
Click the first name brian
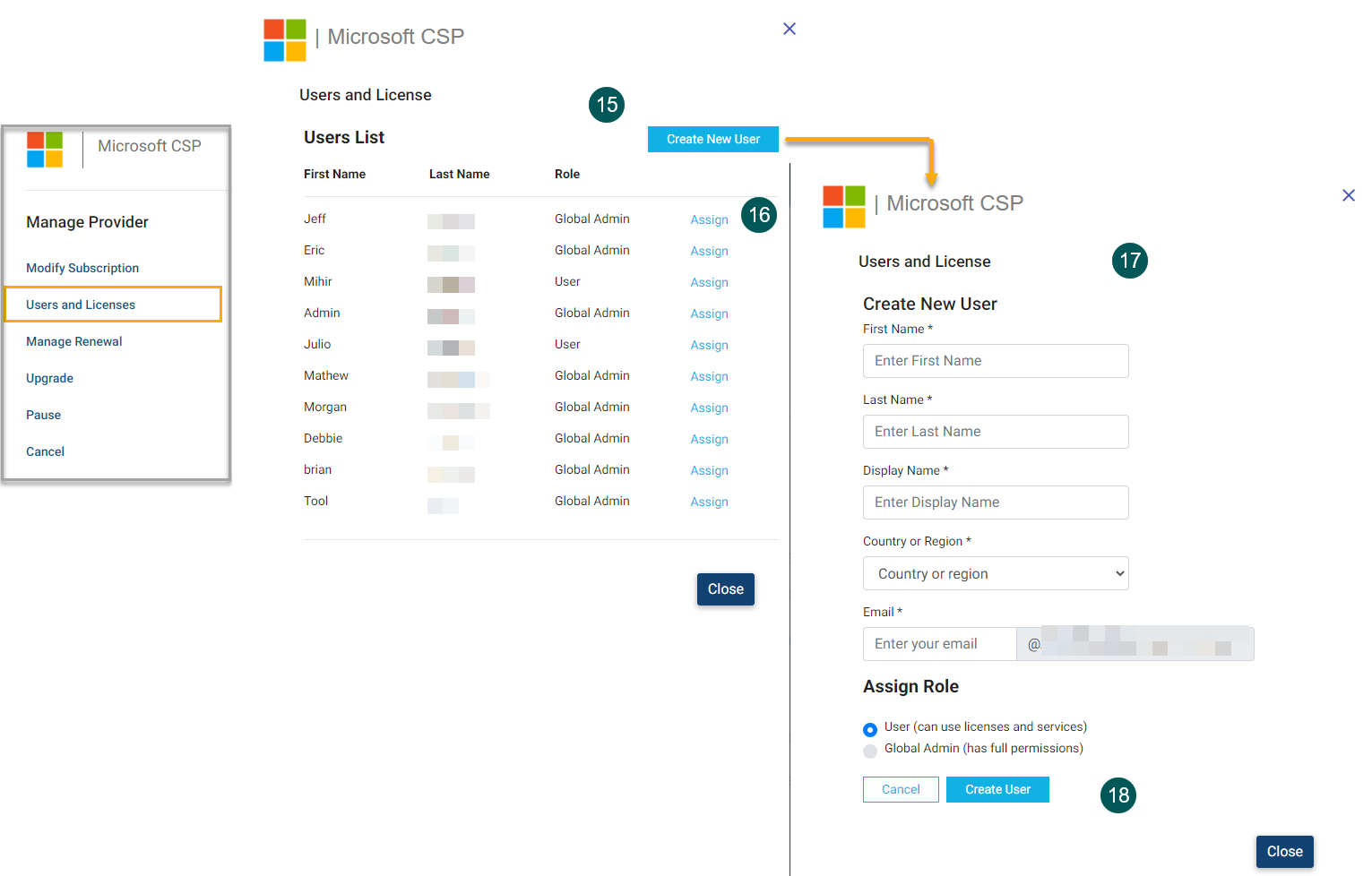[317, 469]
